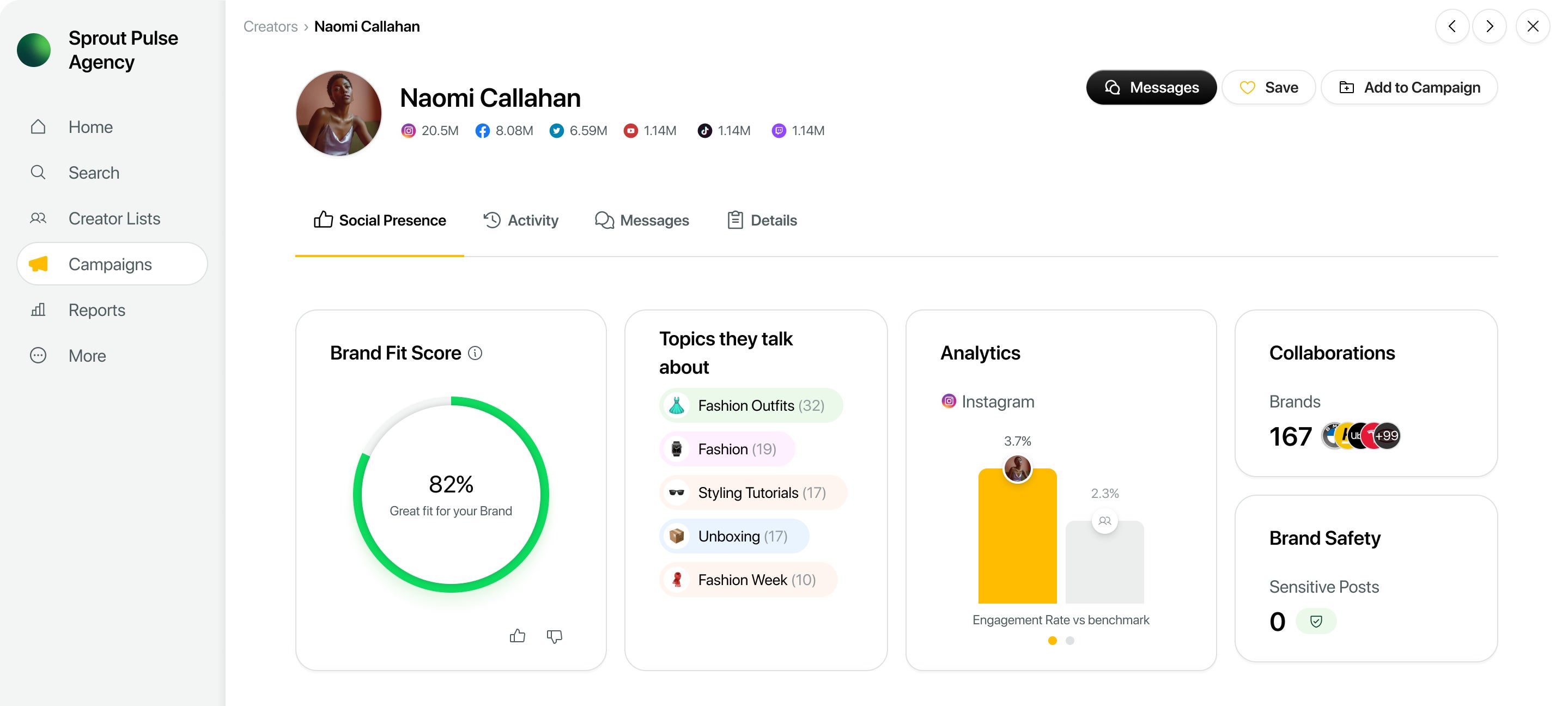Click the Creators breadcrumb link
The image size is (1568, 706).
coord(270,26)
